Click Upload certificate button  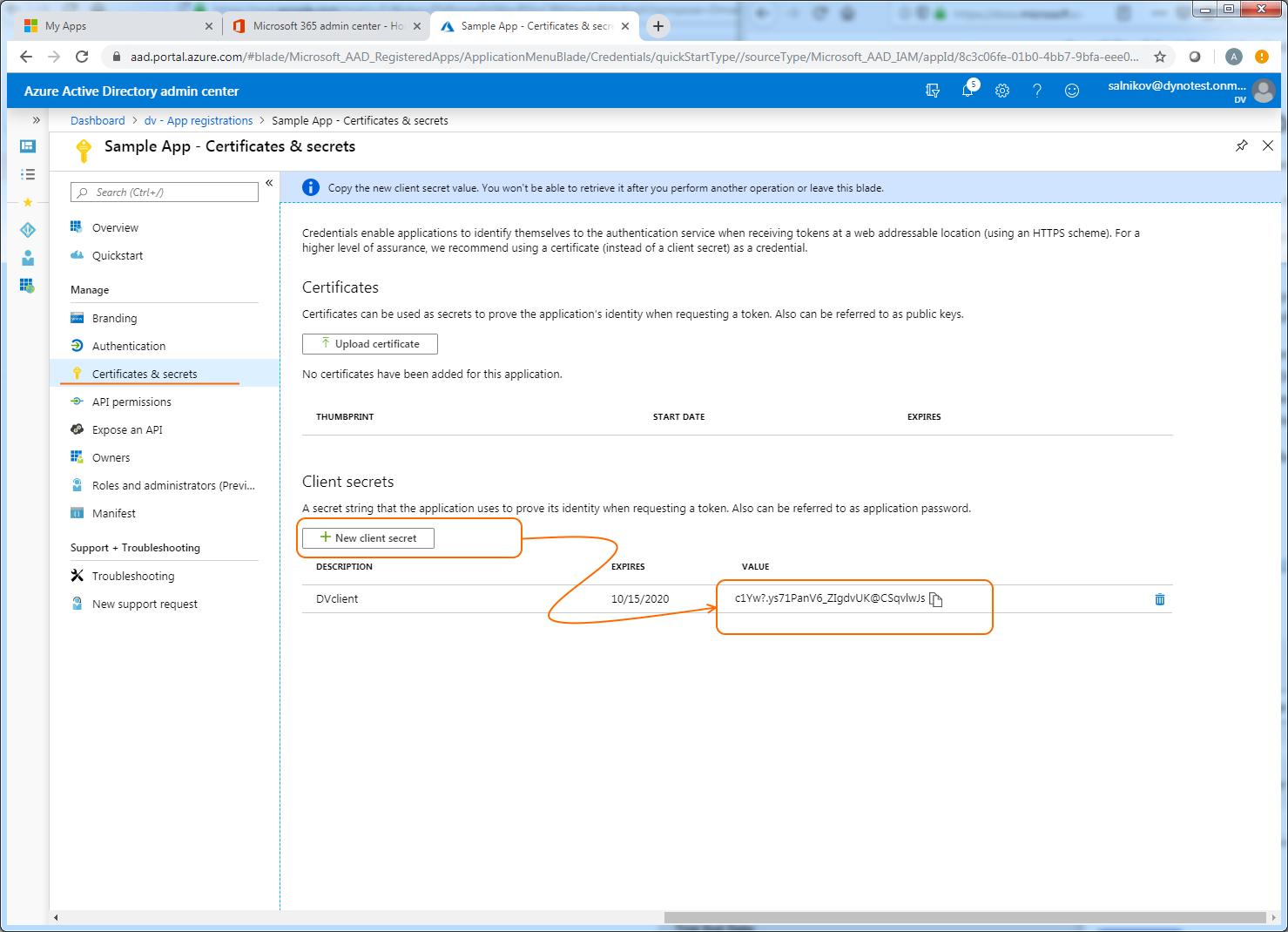[370, 344]
